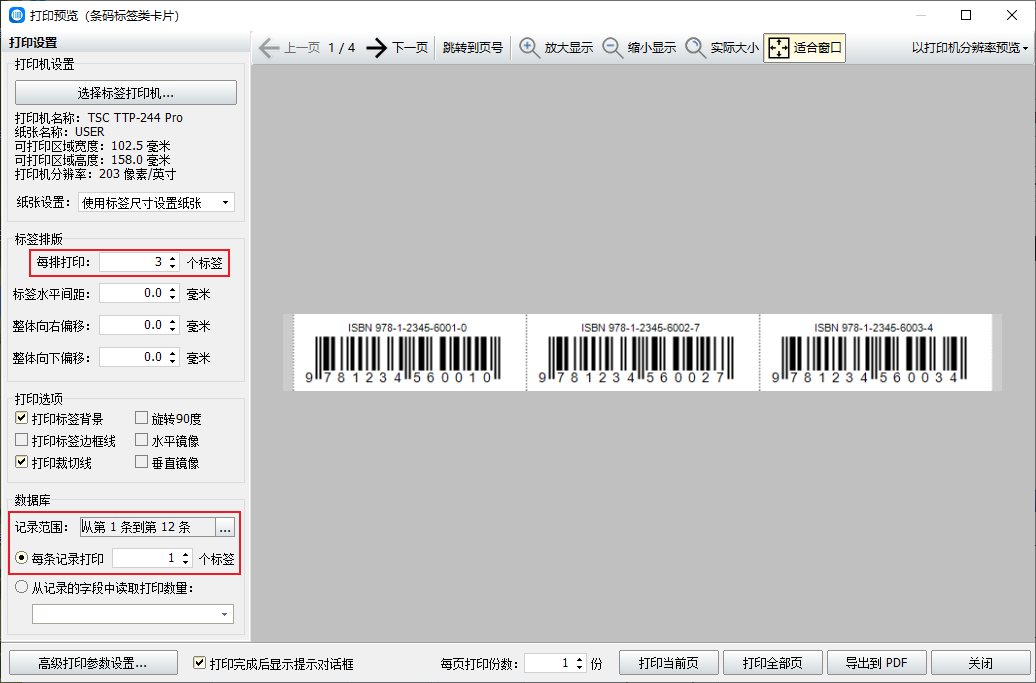
Task: Uncheck 打印裁切线 checkbox
Action: pos(21,462)
